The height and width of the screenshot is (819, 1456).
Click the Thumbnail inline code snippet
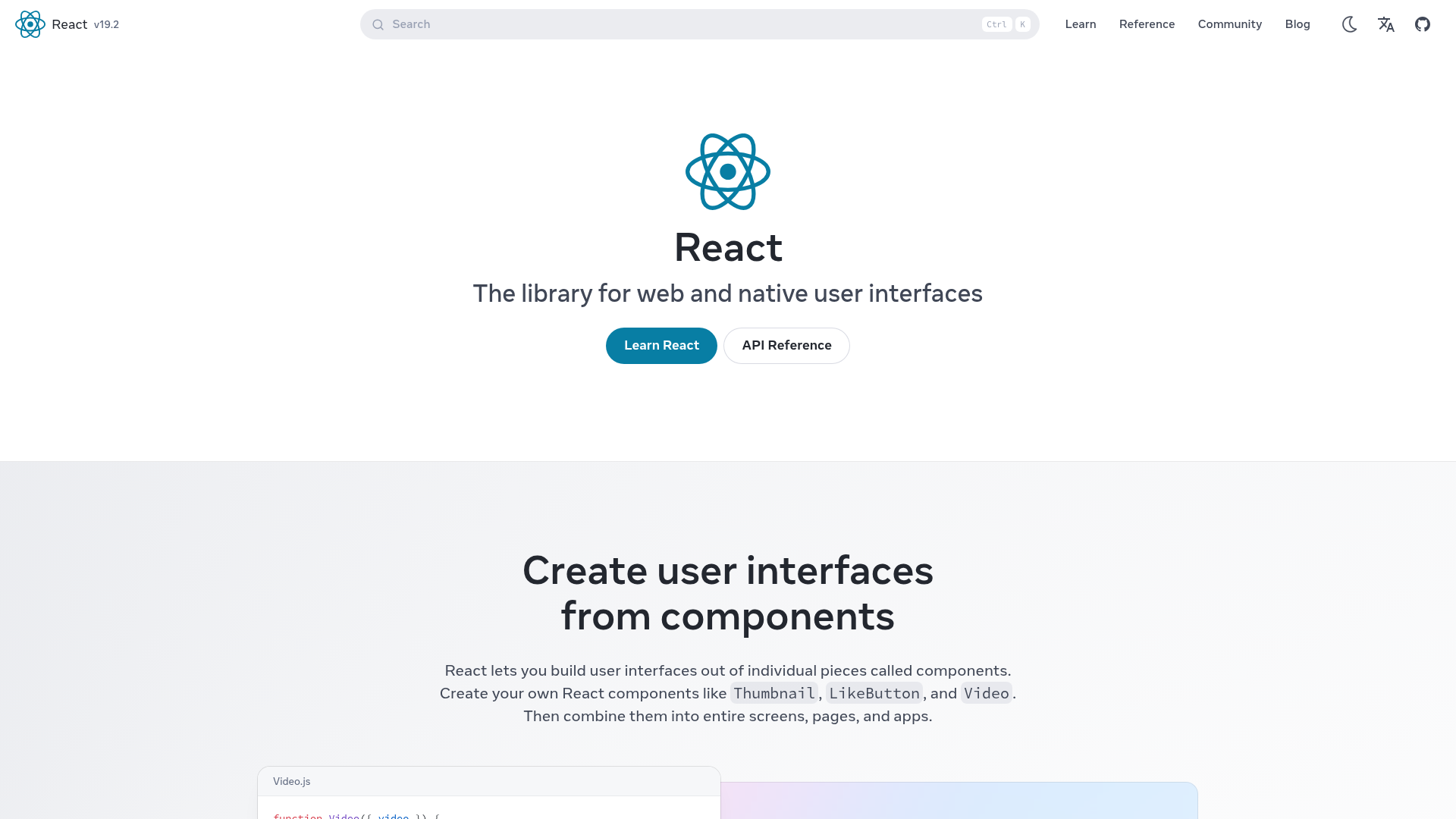pos(773,693)
